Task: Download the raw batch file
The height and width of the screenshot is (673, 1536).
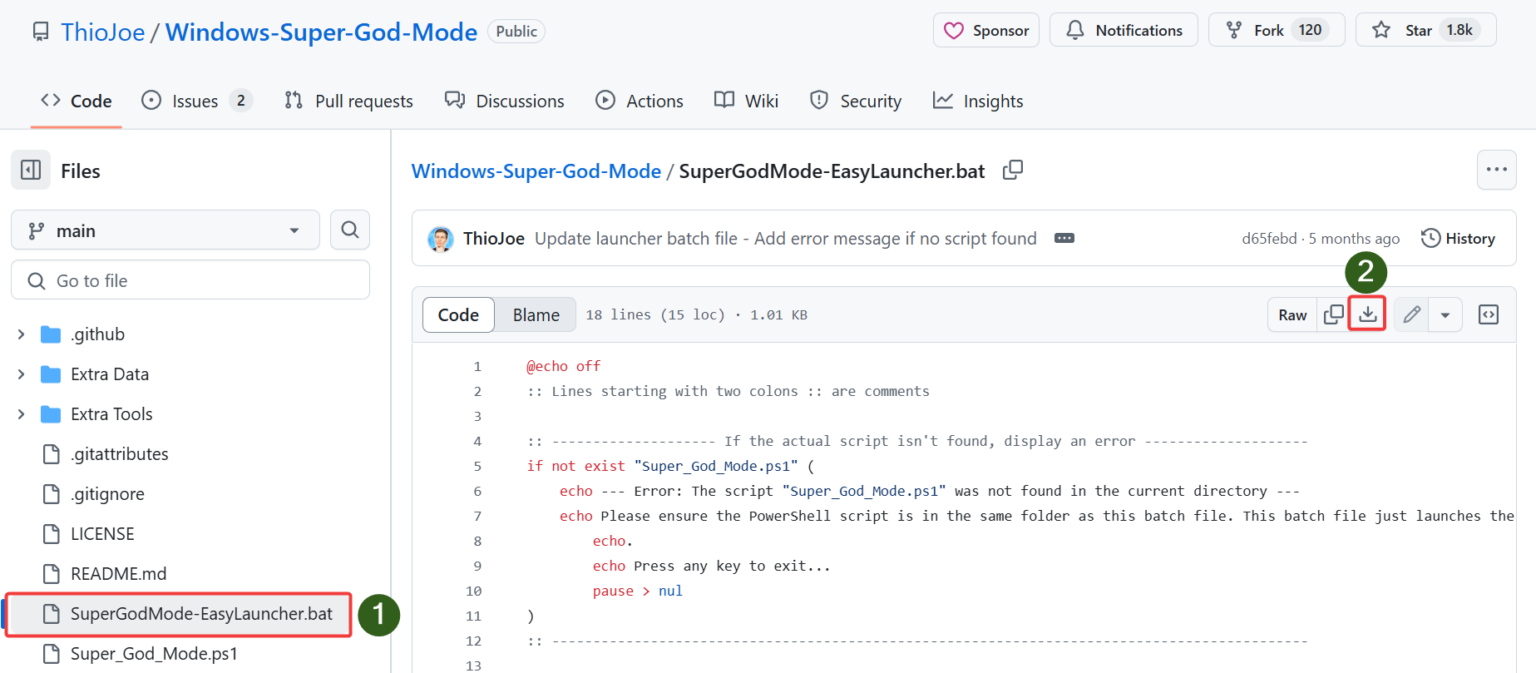Action: tap(1366, 314)
